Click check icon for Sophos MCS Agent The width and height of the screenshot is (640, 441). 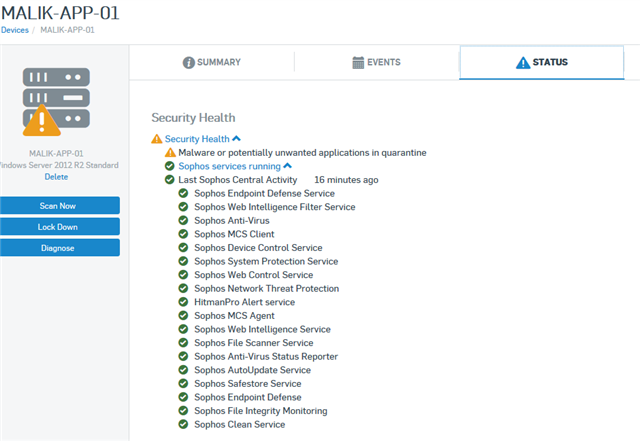point(183,316)
